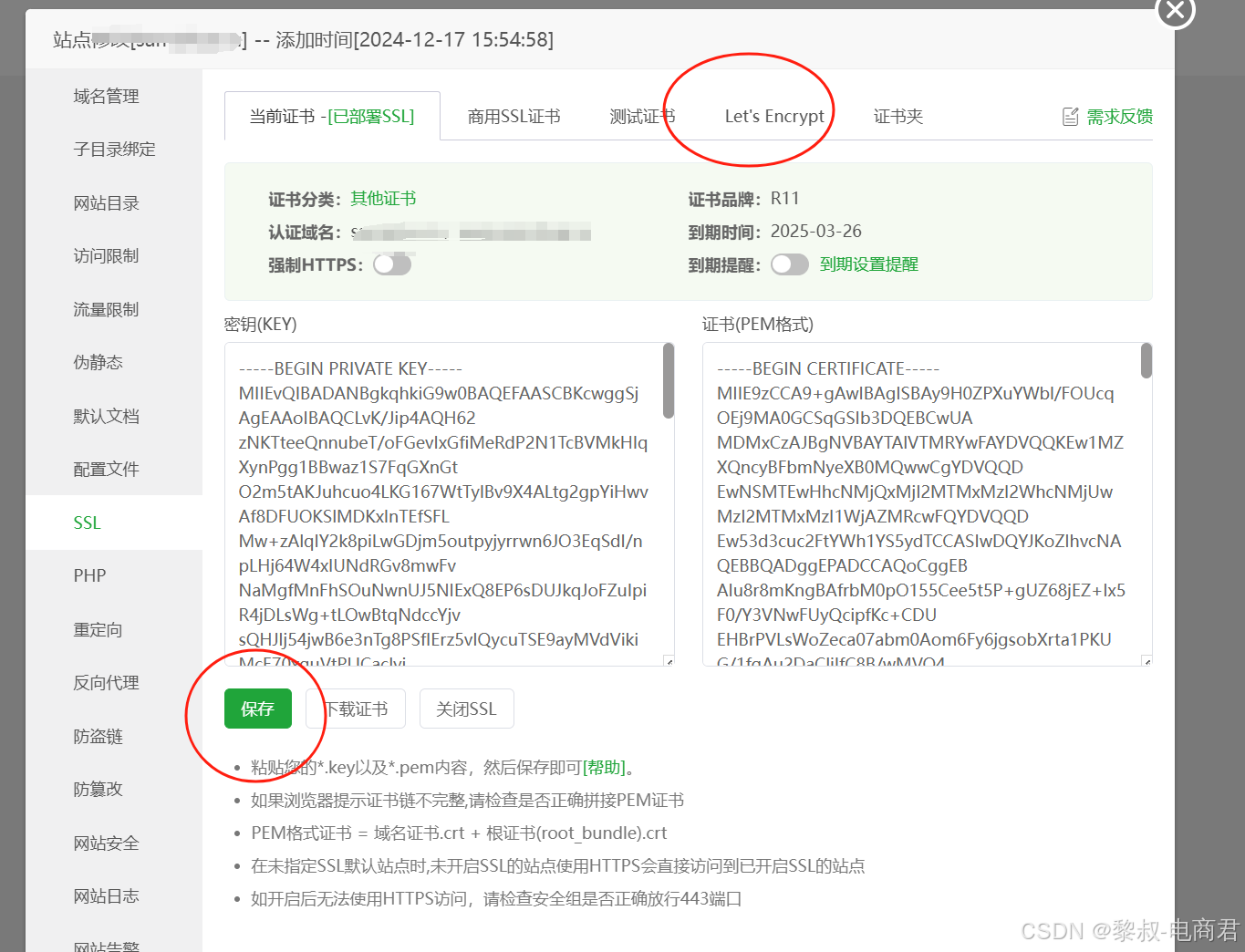The height and width of the screenshot is (952, 1245).
Task: Select SSL in the left sidebar
Action: pyautogui.click(x=87, y=522)
